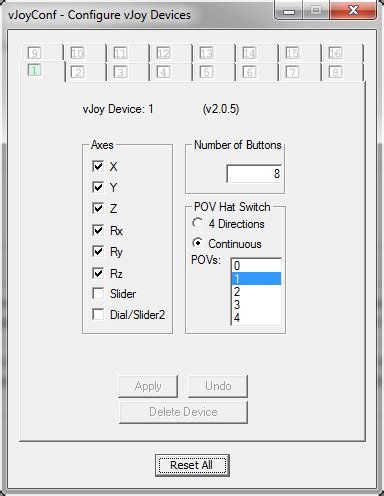
Task: Click the Reset All button
Action: pos(192,465)
